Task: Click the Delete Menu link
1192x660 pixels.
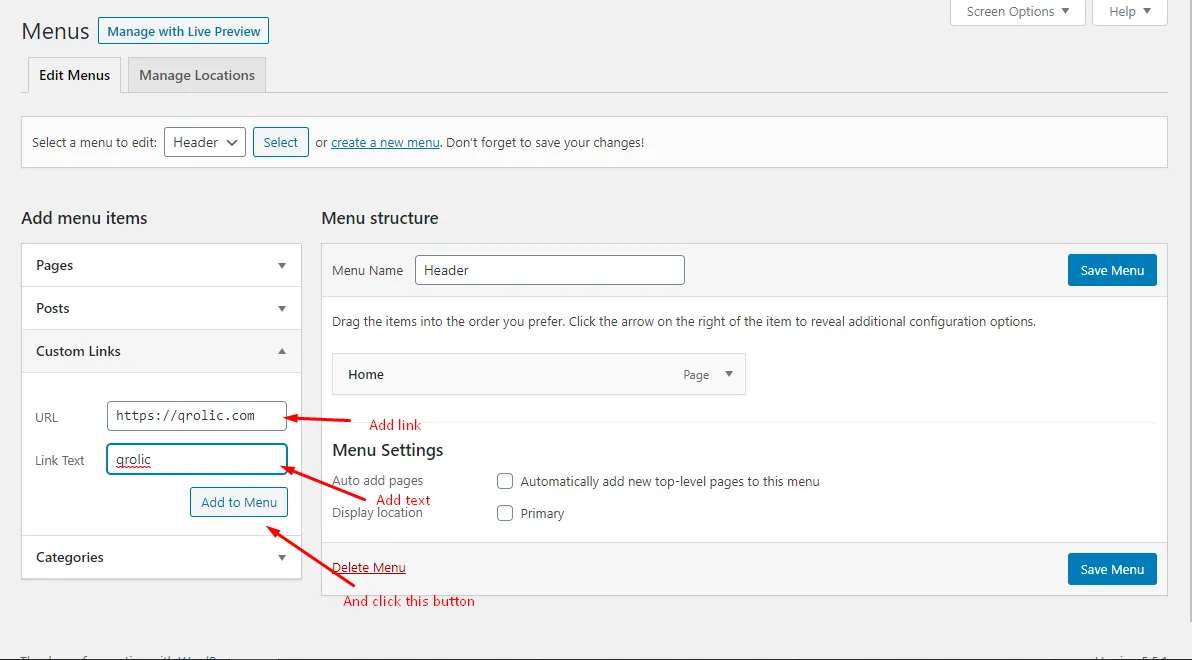Action: click(369, 568)
